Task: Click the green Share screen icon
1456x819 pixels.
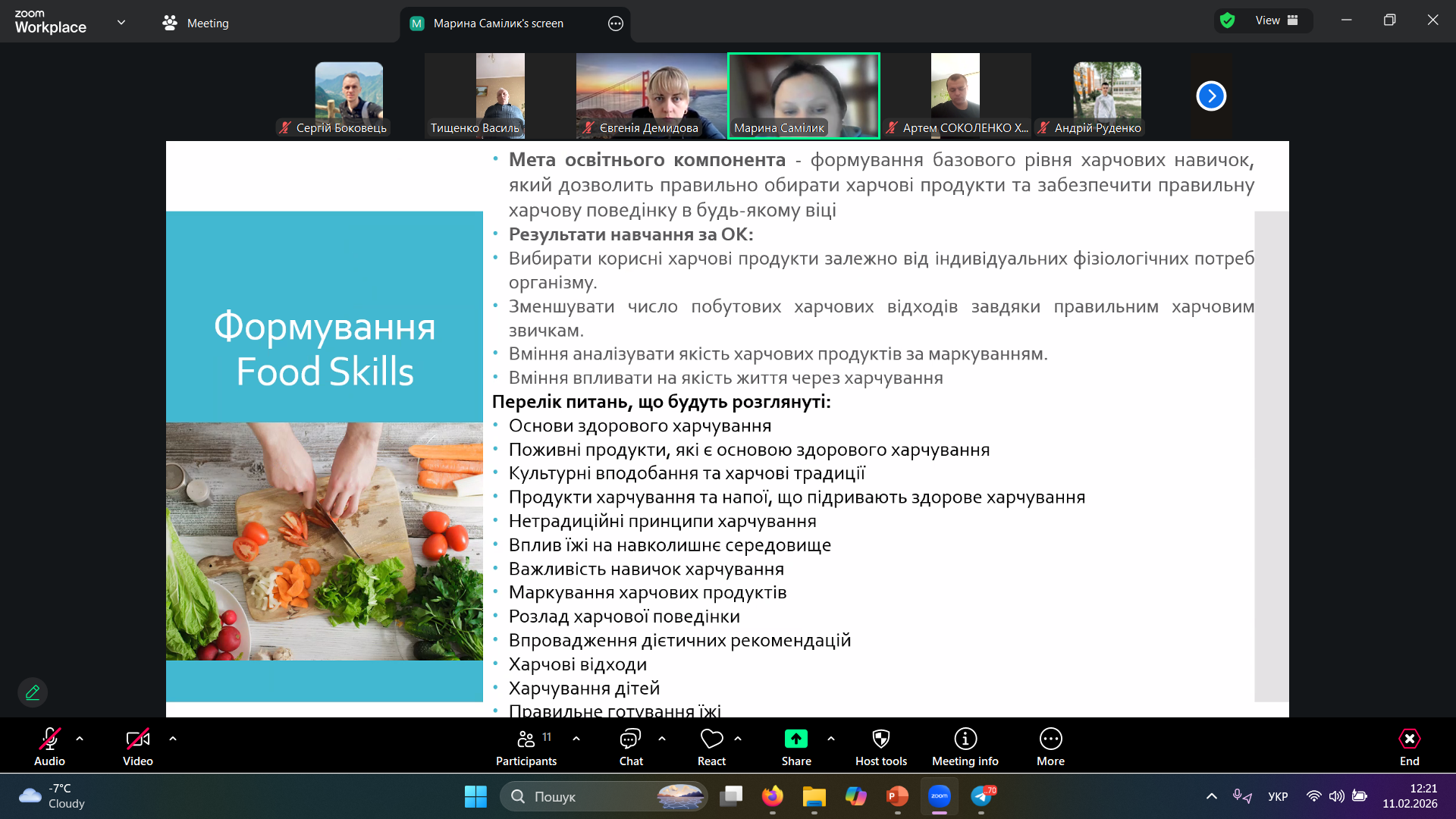Action: point(795,739)
